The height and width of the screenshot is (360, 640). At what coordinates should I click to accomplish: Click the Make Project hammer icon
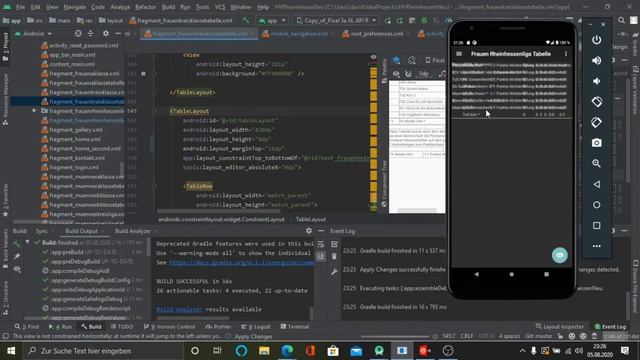coord(245,20)
